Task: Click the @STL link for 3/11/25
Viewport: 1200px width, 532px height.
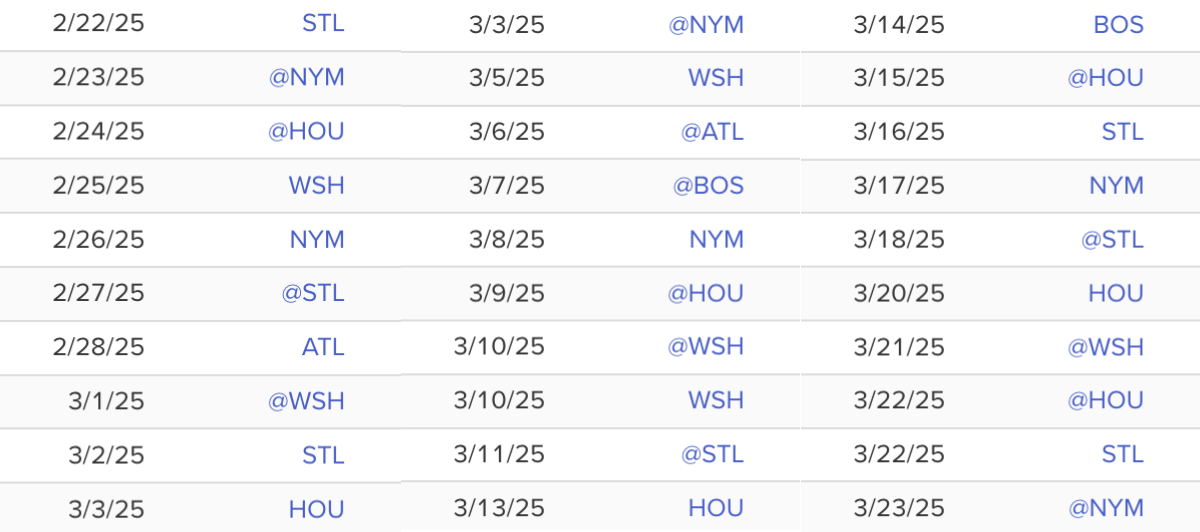Action: pos(712,454)
